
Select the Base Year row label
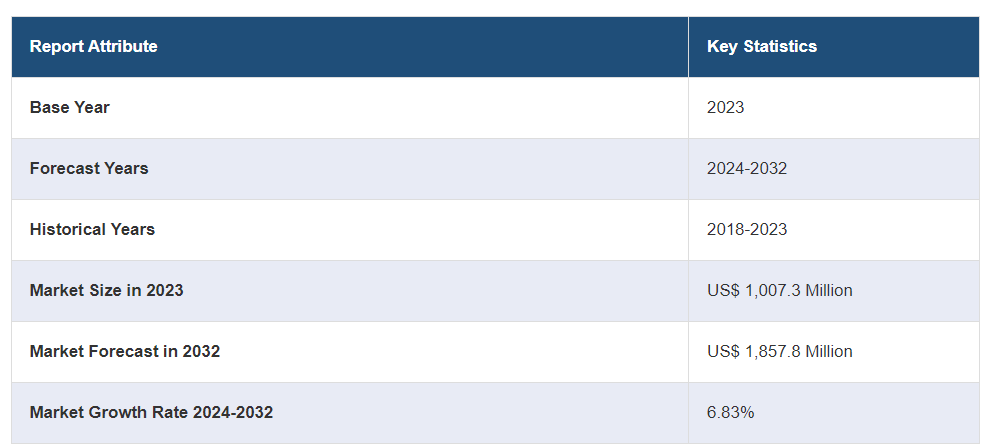(x=69, y=107)
